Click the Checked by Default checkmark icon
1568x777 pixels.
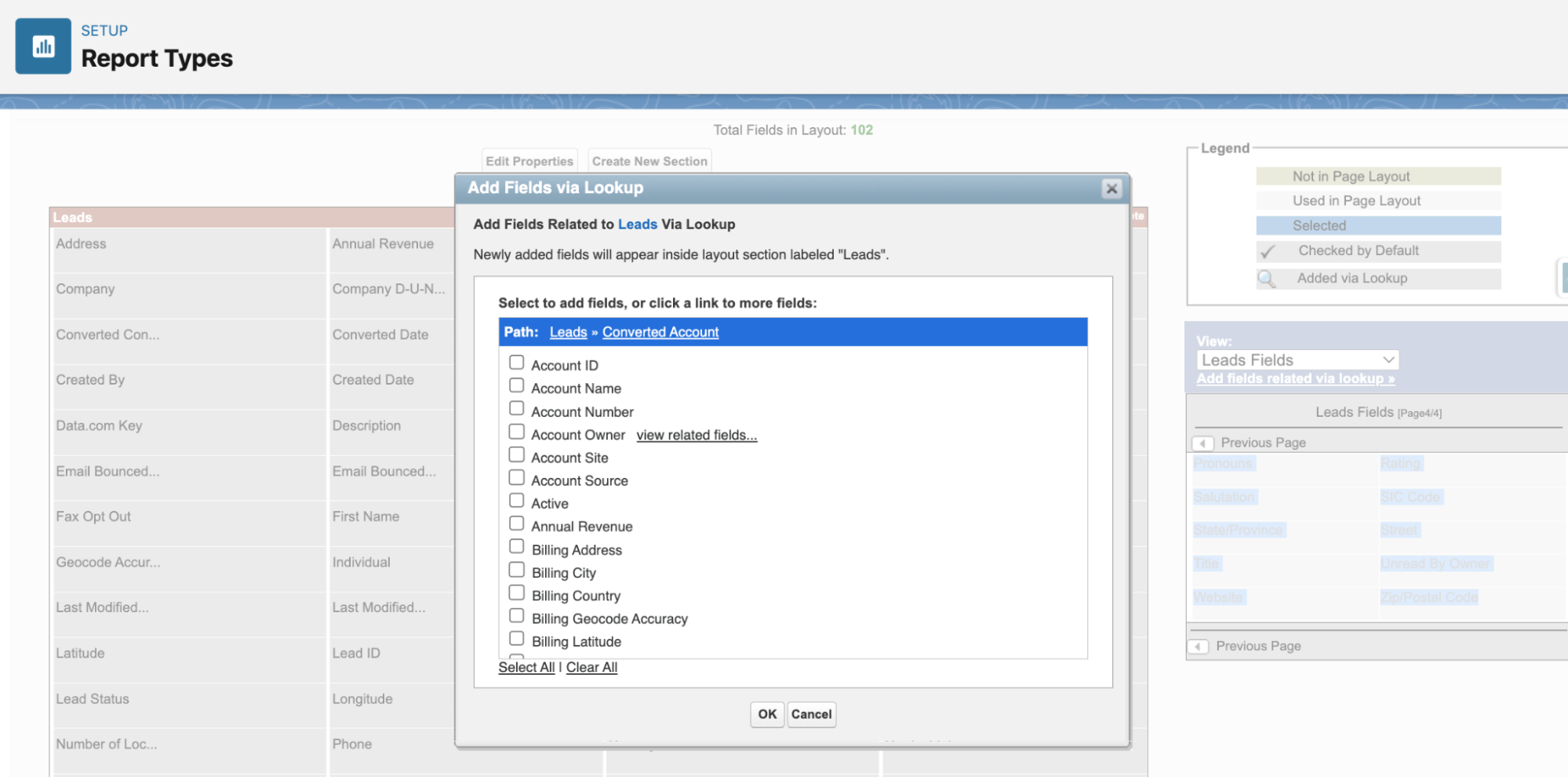(1268, 252)
